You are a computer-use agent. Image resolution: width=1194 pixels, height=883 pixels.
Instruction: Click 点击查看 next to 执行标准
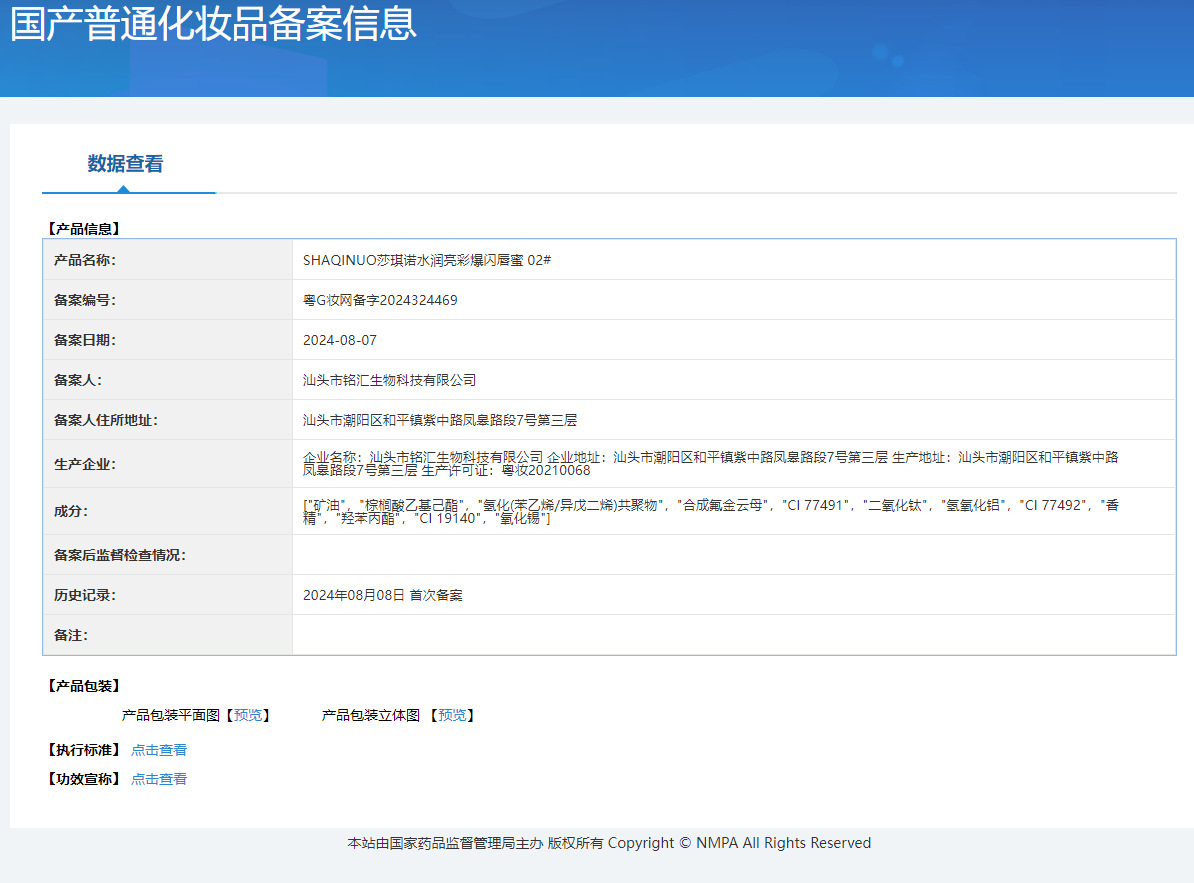pos(159,750)
